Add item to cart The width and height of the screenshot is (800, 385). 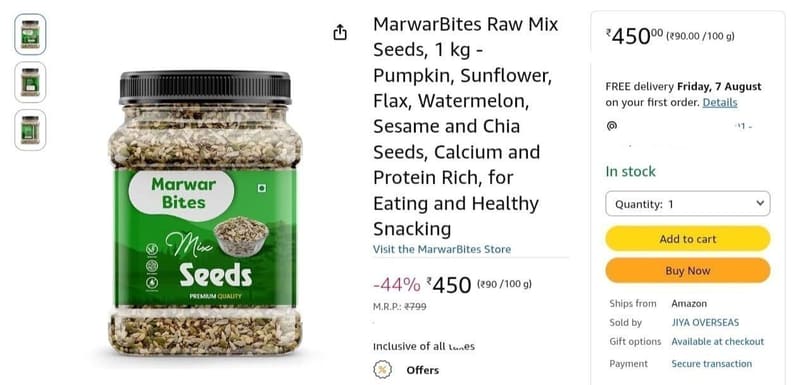688,239
